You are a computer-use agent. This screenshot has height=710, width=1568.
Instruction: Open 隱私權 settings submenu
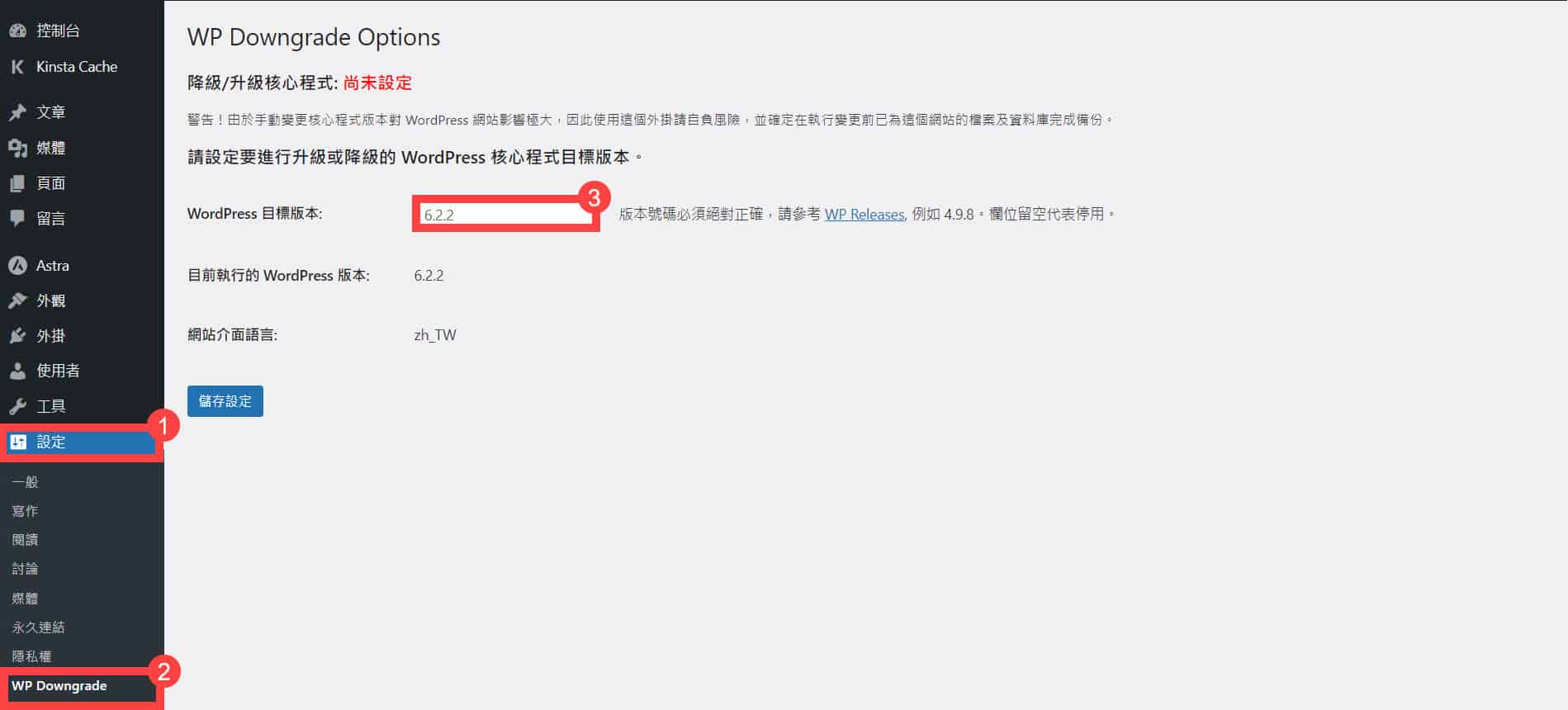[x=31, y=656]
